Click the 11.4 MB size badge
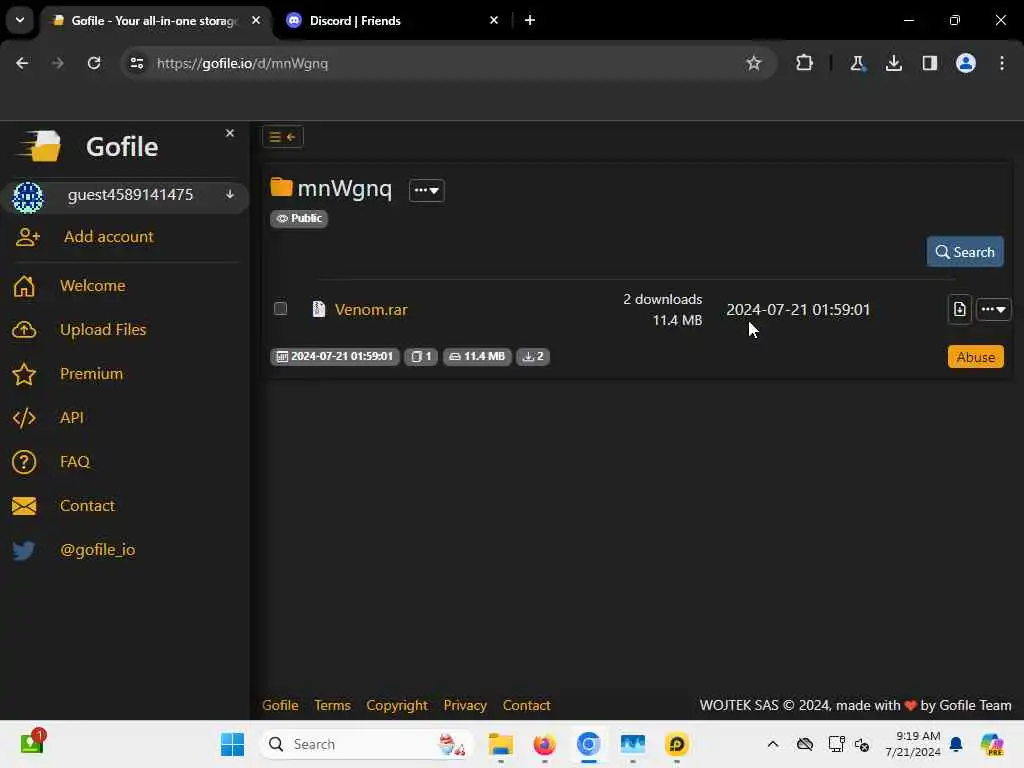1024x768 pixels. point(477,357)
